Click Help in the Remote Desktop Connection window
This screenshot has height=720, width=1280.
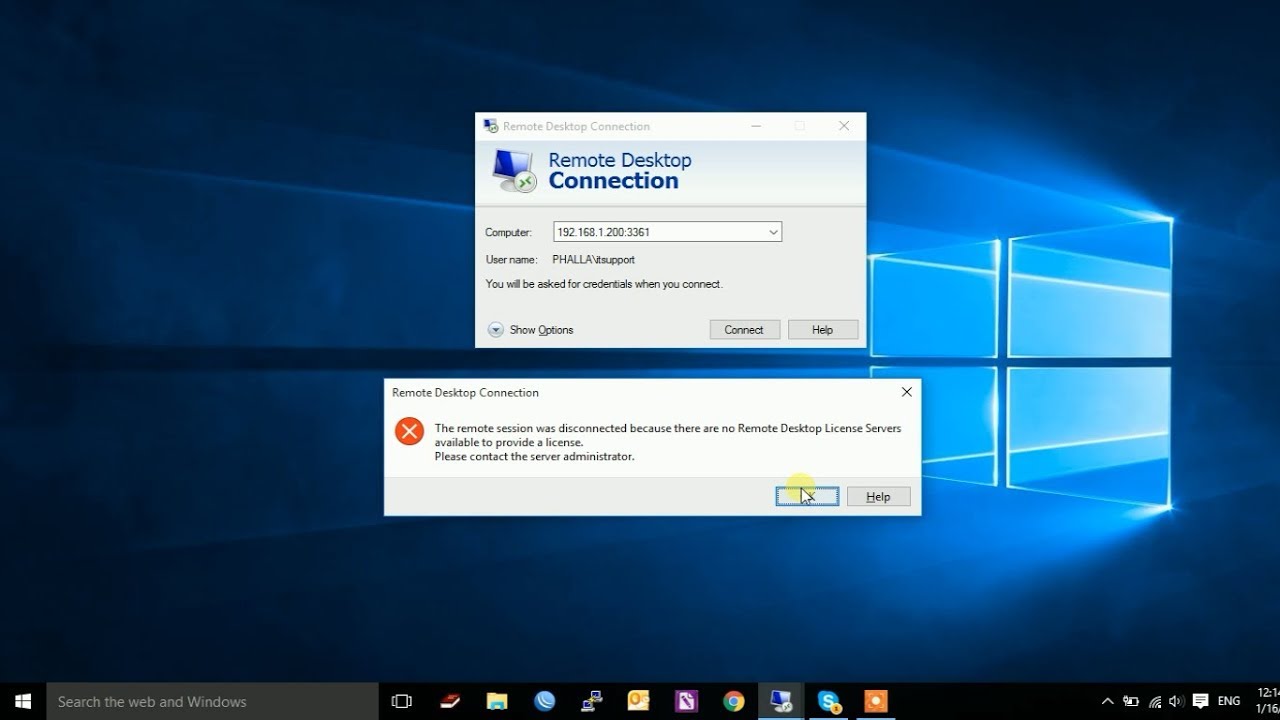pos(822,330)
